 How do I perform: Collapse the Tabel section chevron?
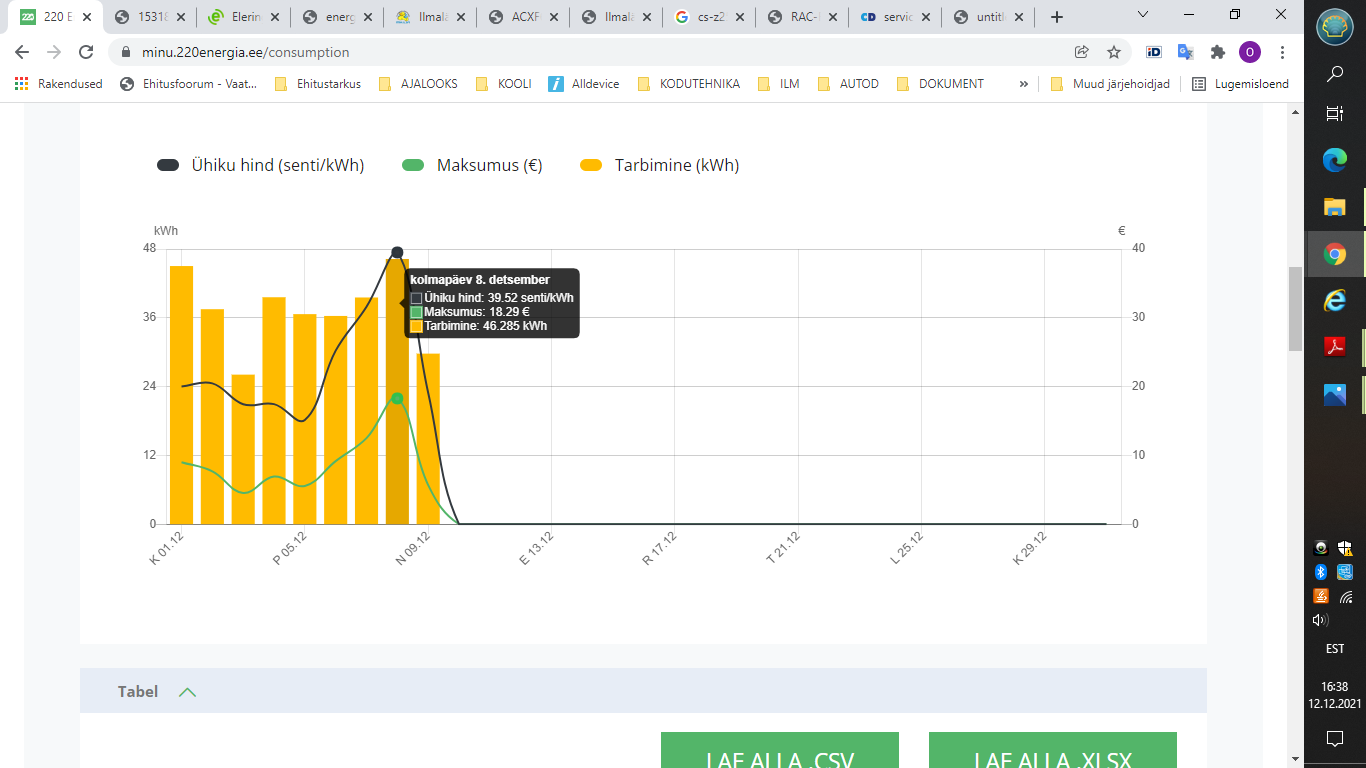click(x=187, y=692)
